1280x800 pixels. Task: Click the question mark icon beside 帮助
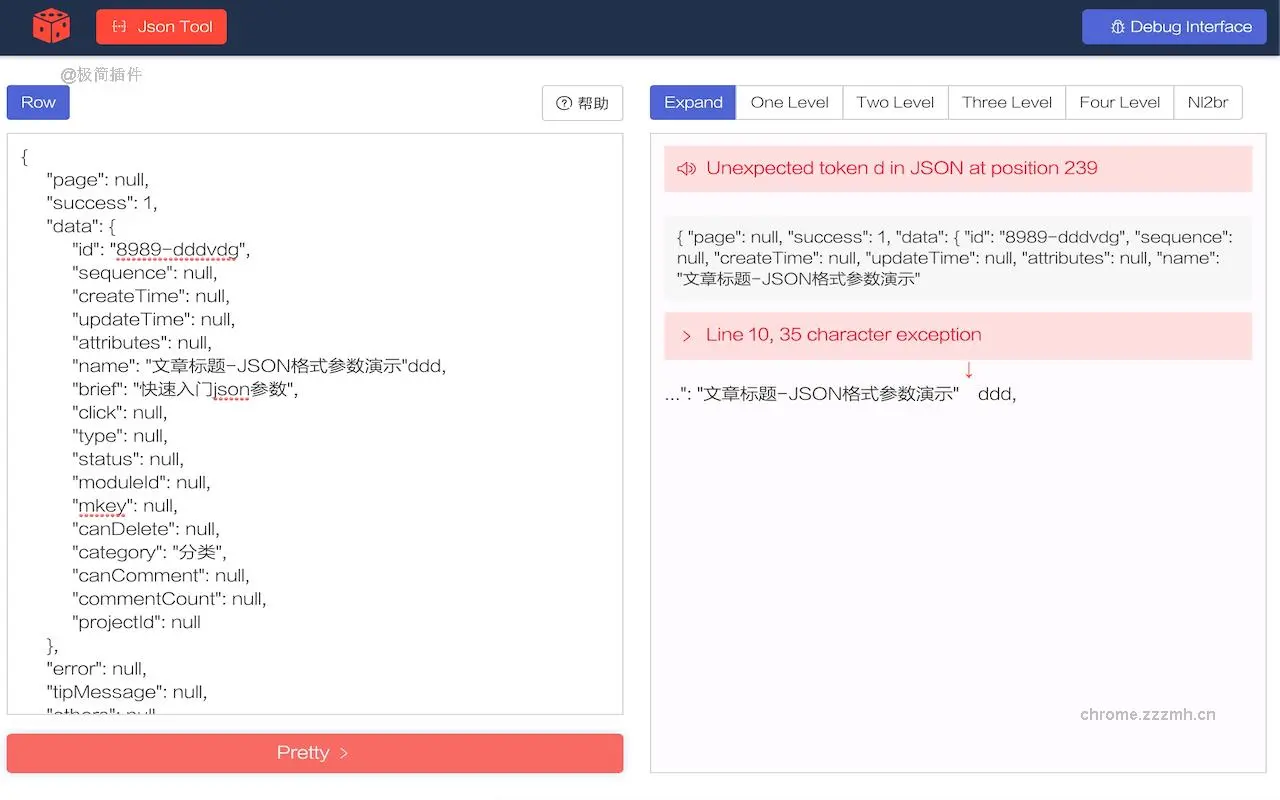pyautogui.click(x=566, y=103)
